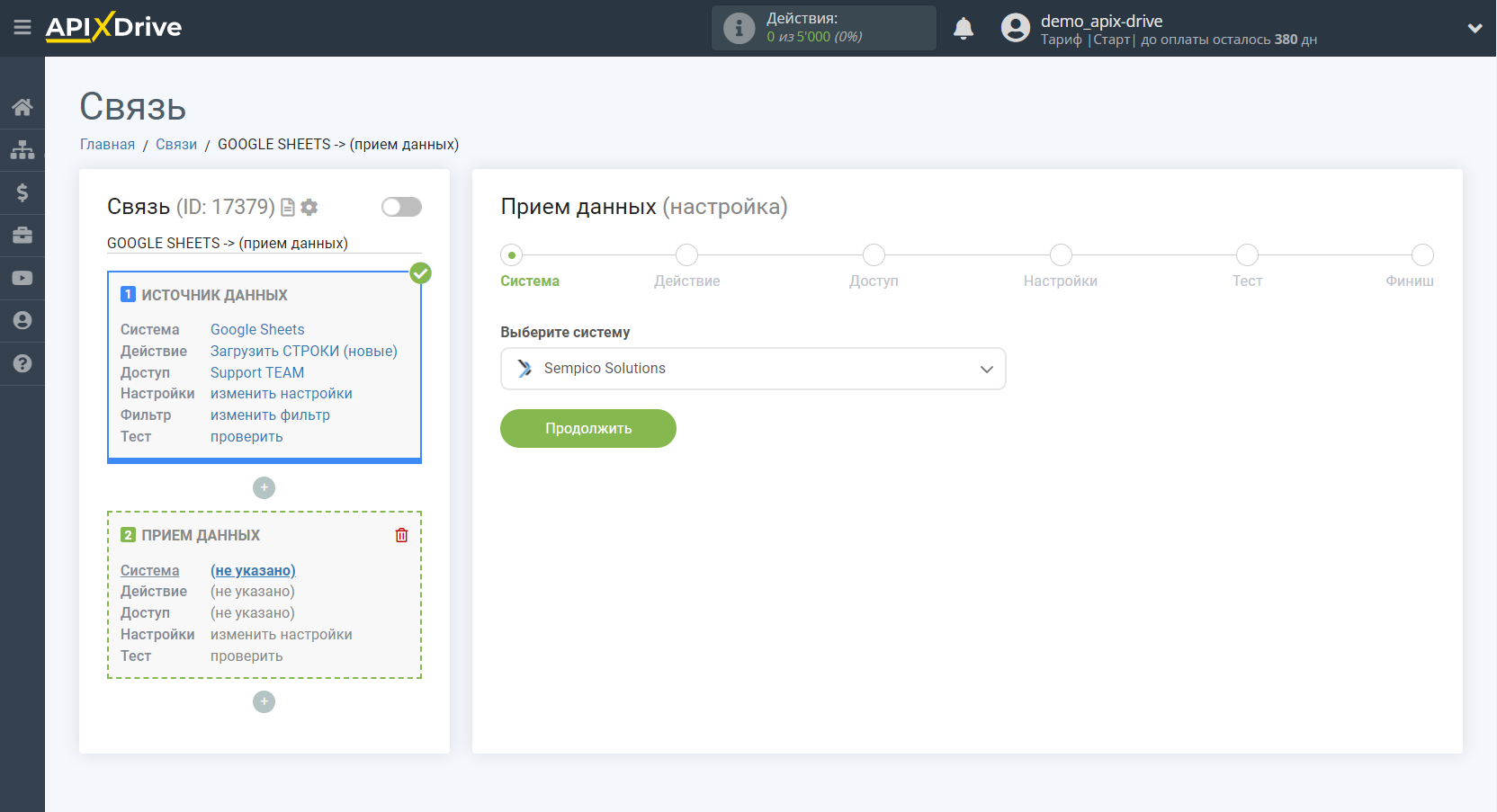Image resolution: width=1497 pixels, height=812 pixels.
Task: Open the Главная breadcrumb link
Action: [x=107, y=145]
